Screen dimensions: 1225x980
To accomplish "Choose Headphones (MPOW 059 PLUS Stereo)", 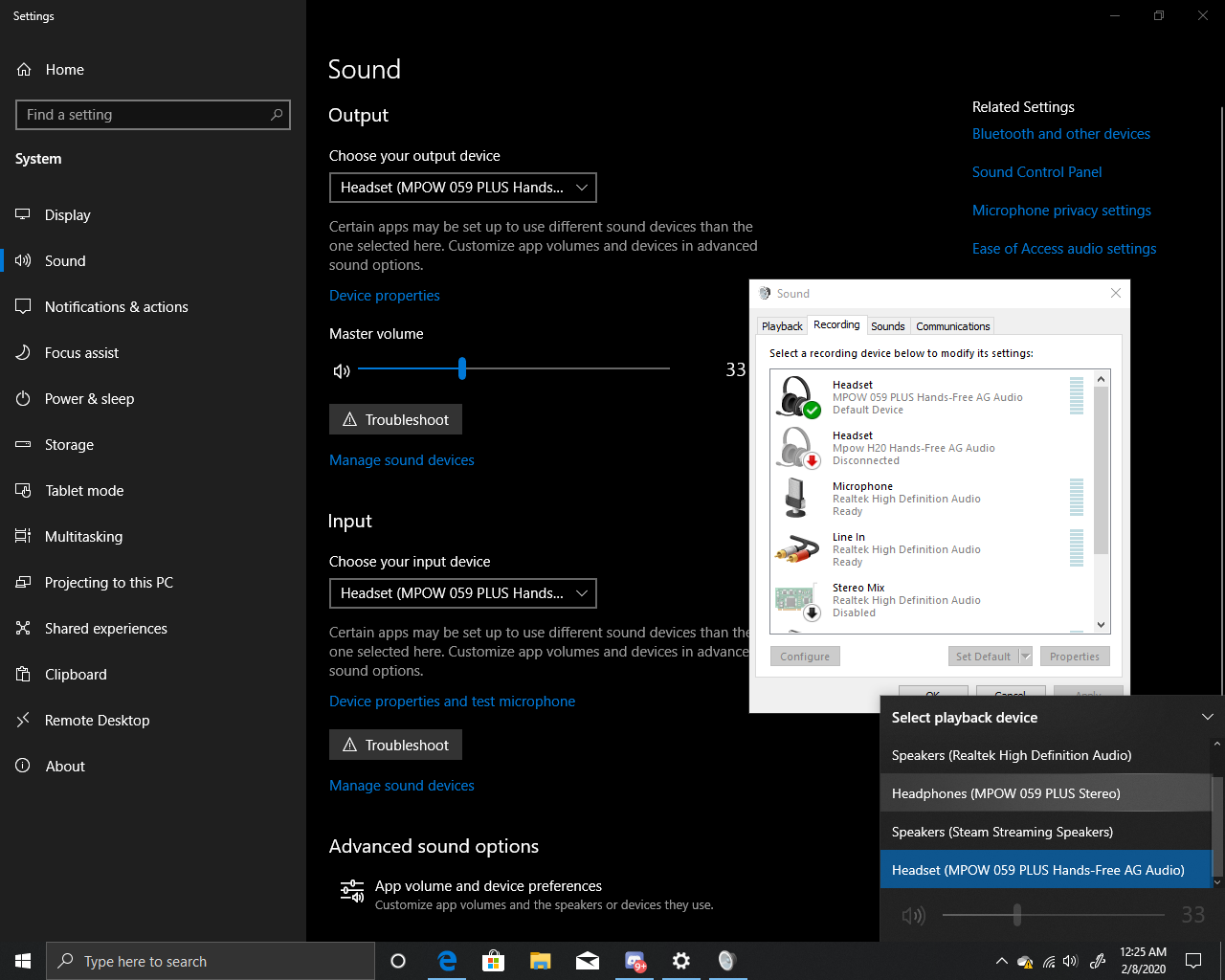I will coord(1046,793).
